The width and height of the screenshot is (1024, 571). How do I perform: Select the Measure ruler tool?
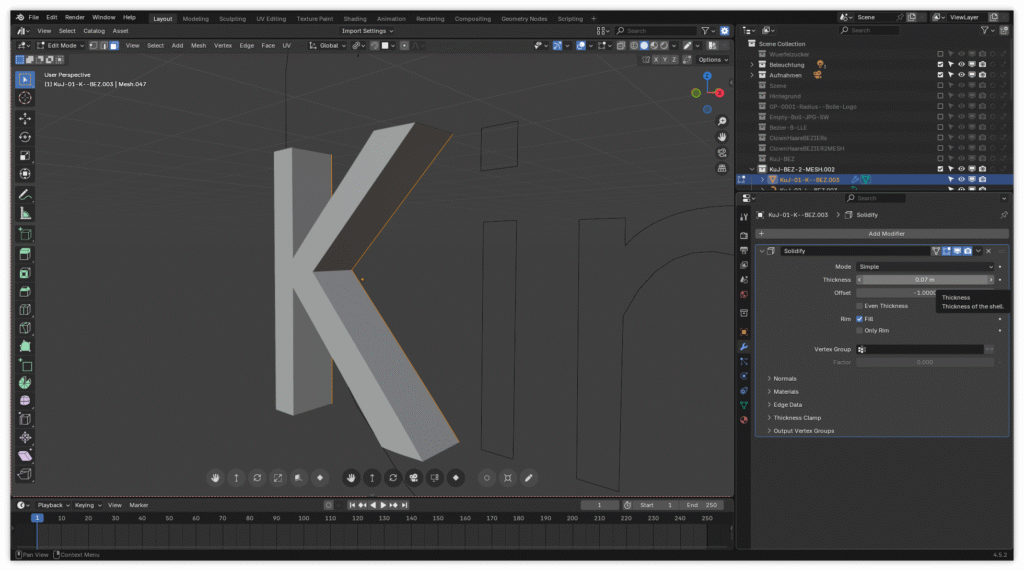(25, 213)
